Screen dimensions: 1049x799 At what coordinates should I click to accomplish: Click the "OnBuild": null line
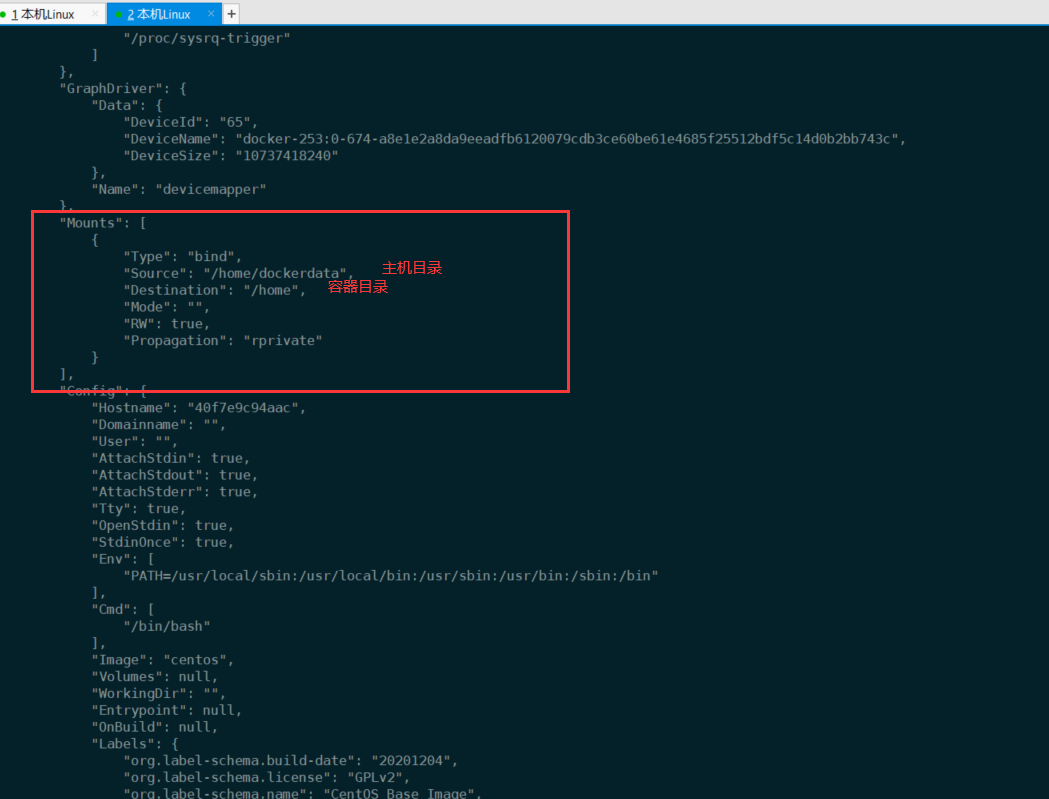(x=155, y=727)
